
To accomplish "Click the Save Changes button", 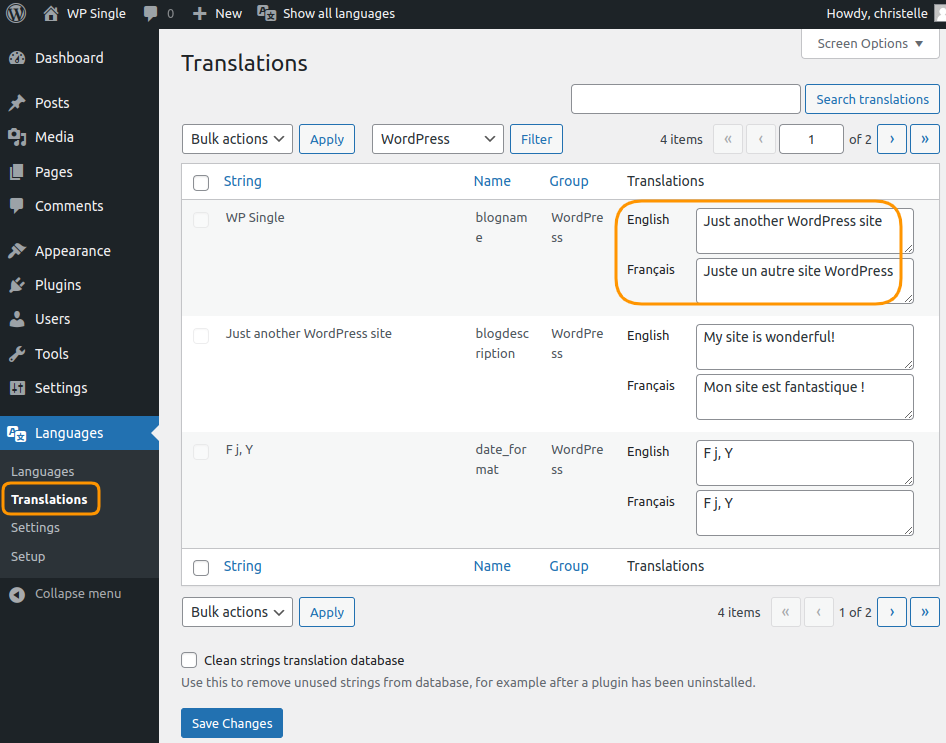I will 232,723.
